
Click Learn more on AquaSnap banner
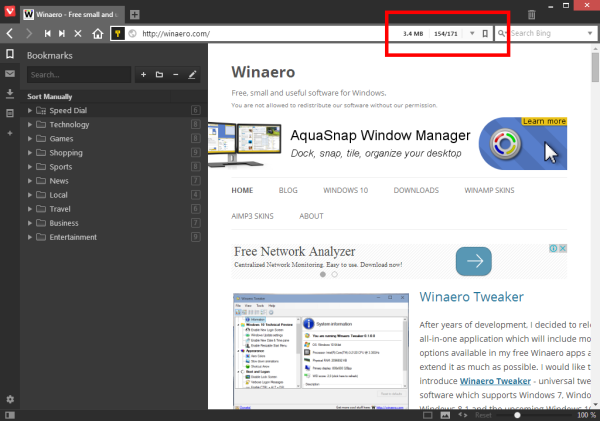point(544,121)
